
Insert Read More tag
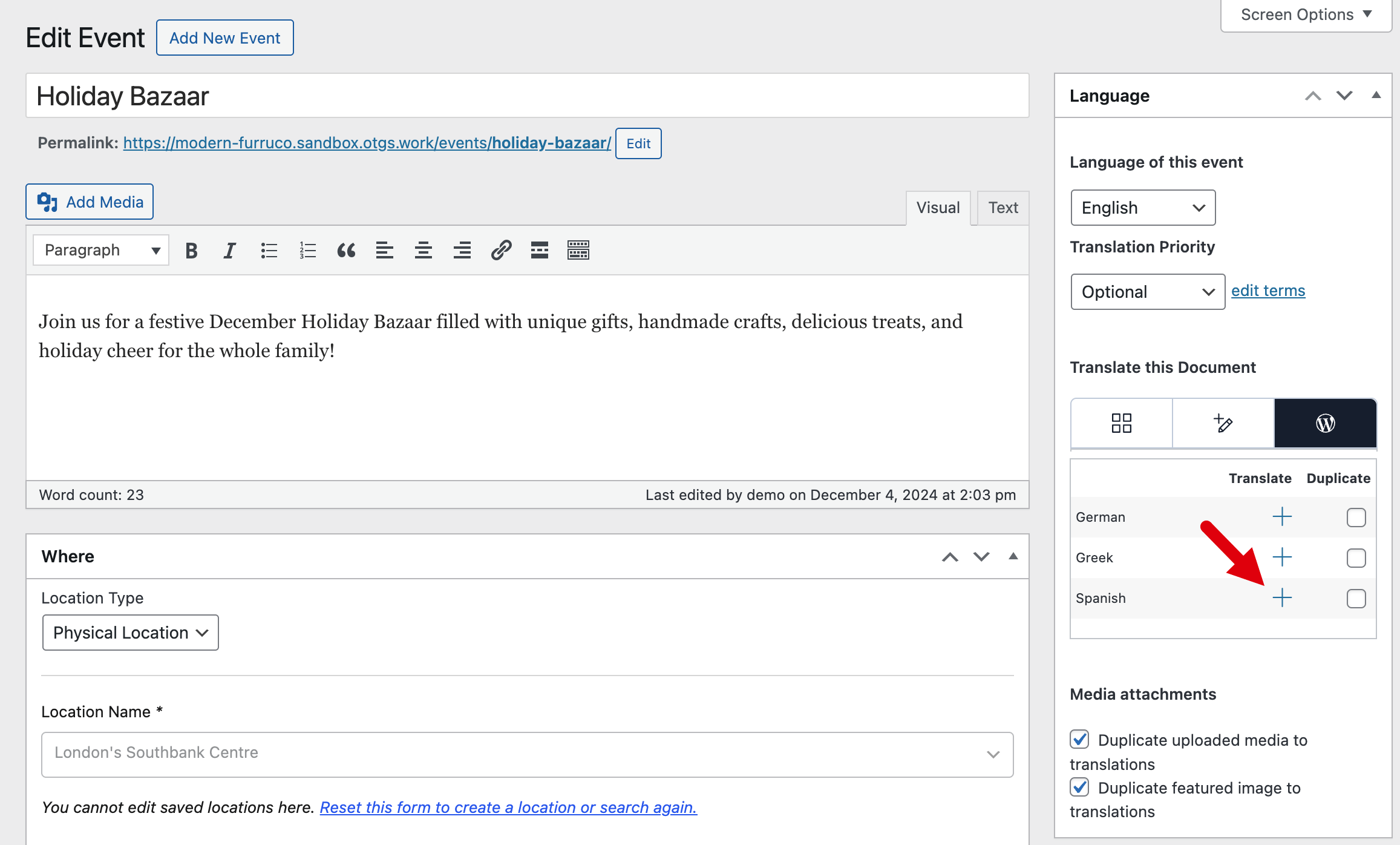pyautogui.click(x=539, y=250)
